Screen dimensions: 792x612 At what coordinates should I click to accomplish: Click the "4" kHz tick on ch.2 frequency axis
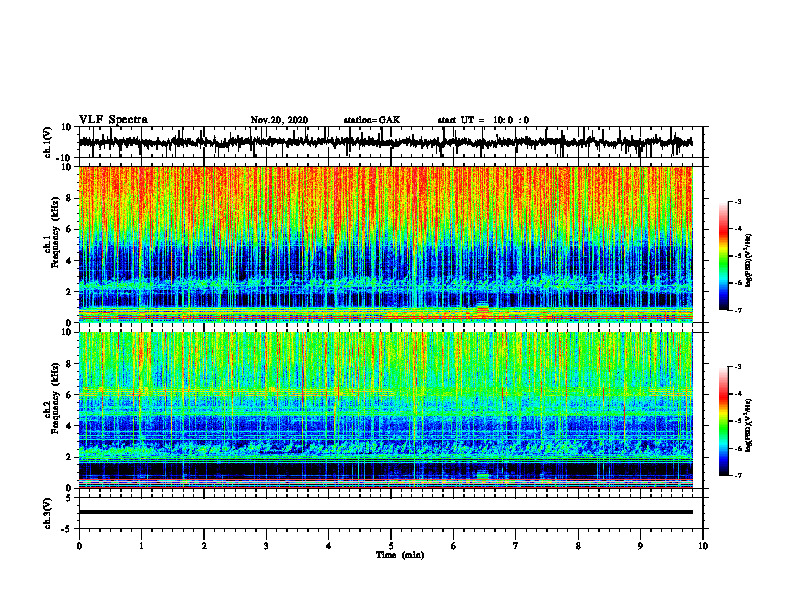click(x=69, y=426)
